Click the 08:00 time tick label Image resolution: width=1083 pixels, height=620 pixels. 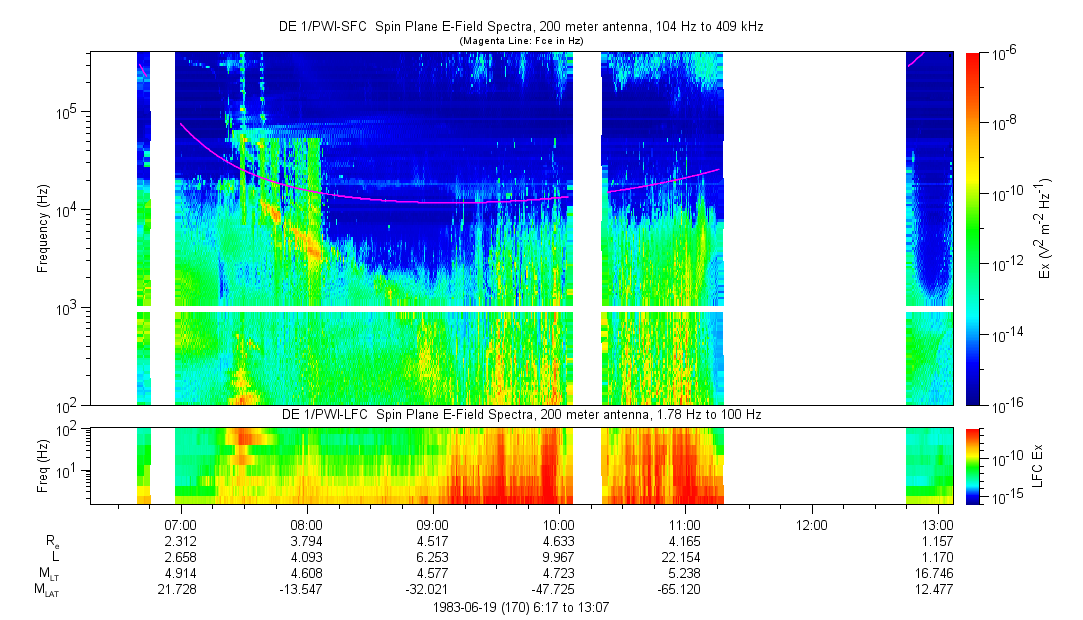(307, 525)
